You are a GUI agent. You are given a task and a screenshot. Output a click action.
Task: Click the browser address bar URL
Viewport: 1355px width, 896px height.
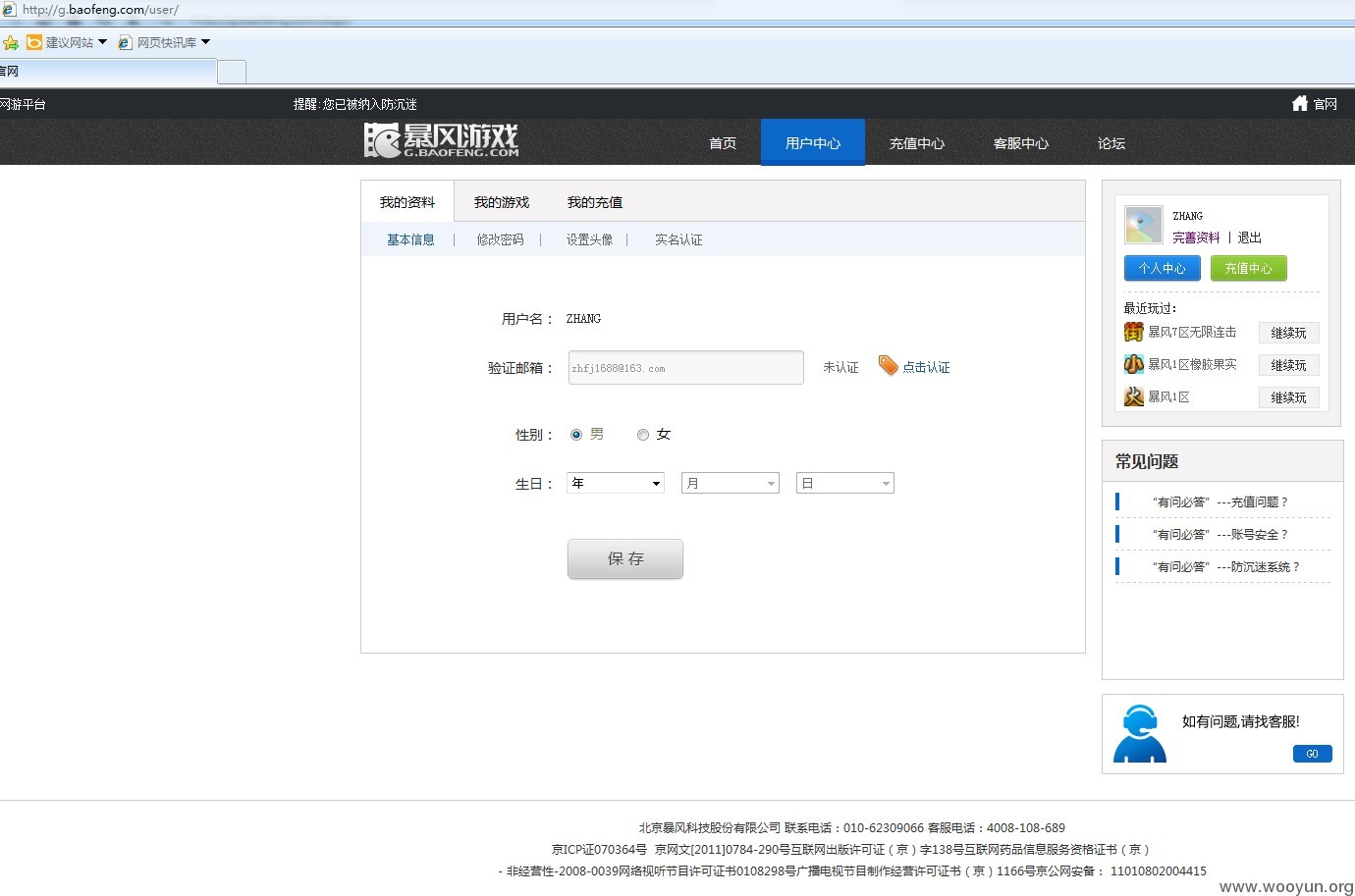coord(100,10)
